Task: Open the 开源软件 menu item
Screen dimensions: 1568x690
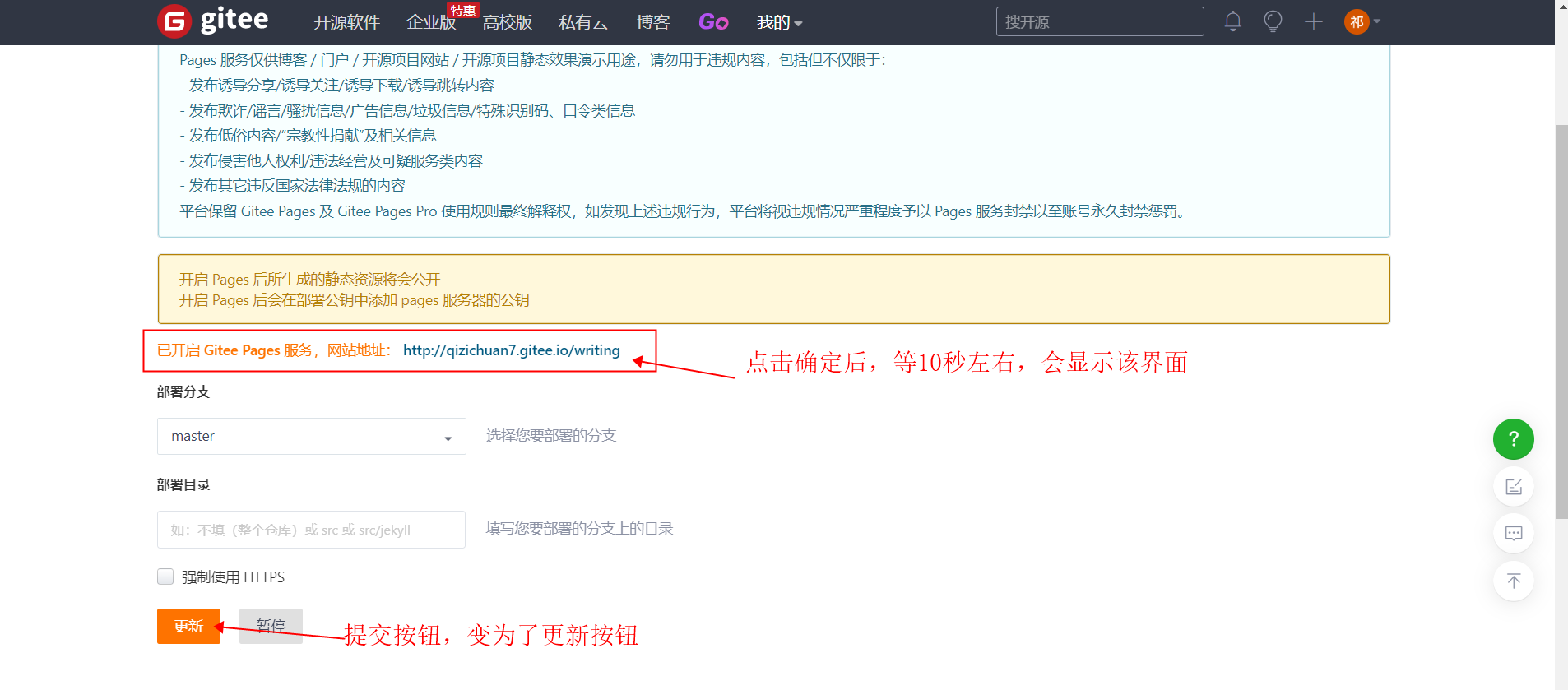Action: [346, 22]
